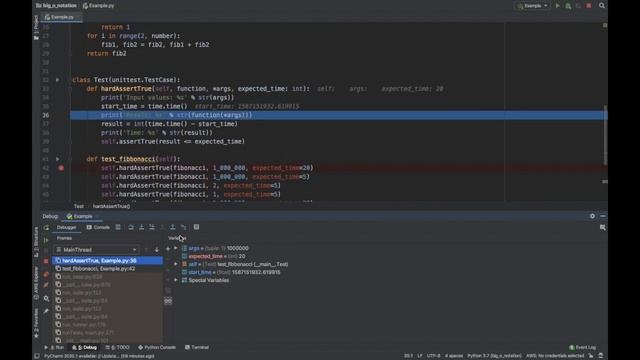Select frame hardAssertTrue, Example.py:36
Image resolution: width=640 pixels, height=360 pixels.
coord(108,260)
